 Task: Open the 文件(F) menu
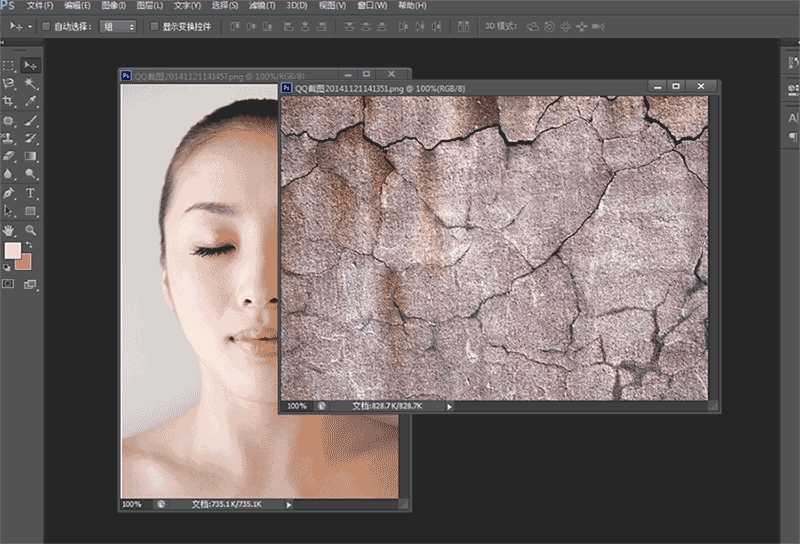pyautogui.click(x=40, y=6)
